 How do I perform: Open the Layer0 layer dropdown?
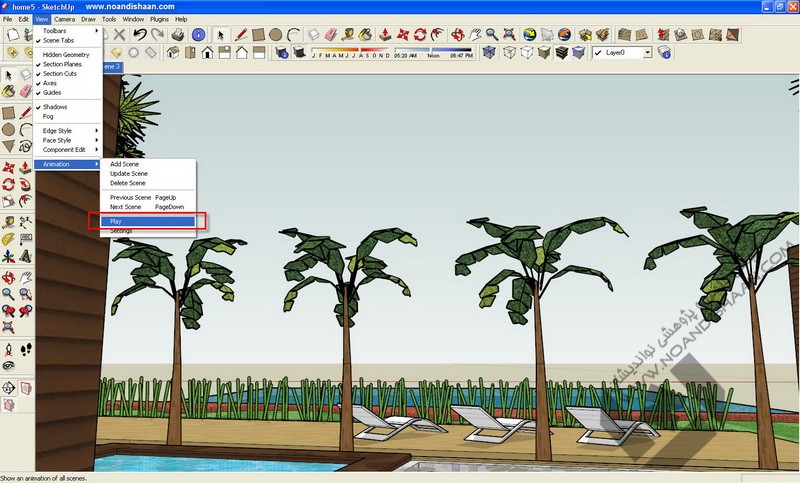(x=647, y=52)
